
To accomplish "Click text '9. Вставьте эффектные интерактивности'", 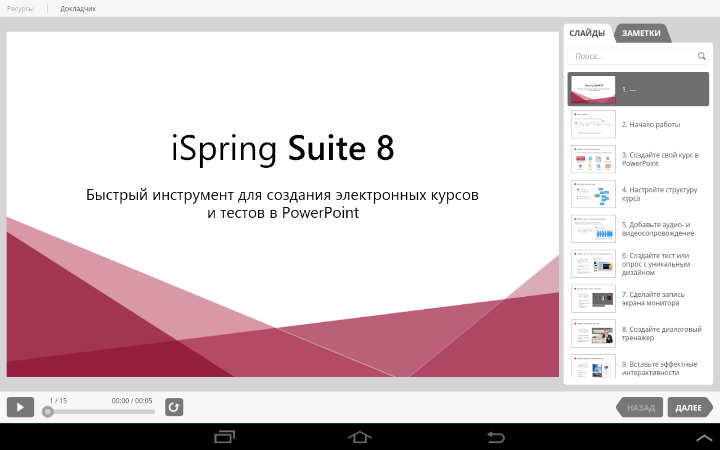I will [659, 368].
